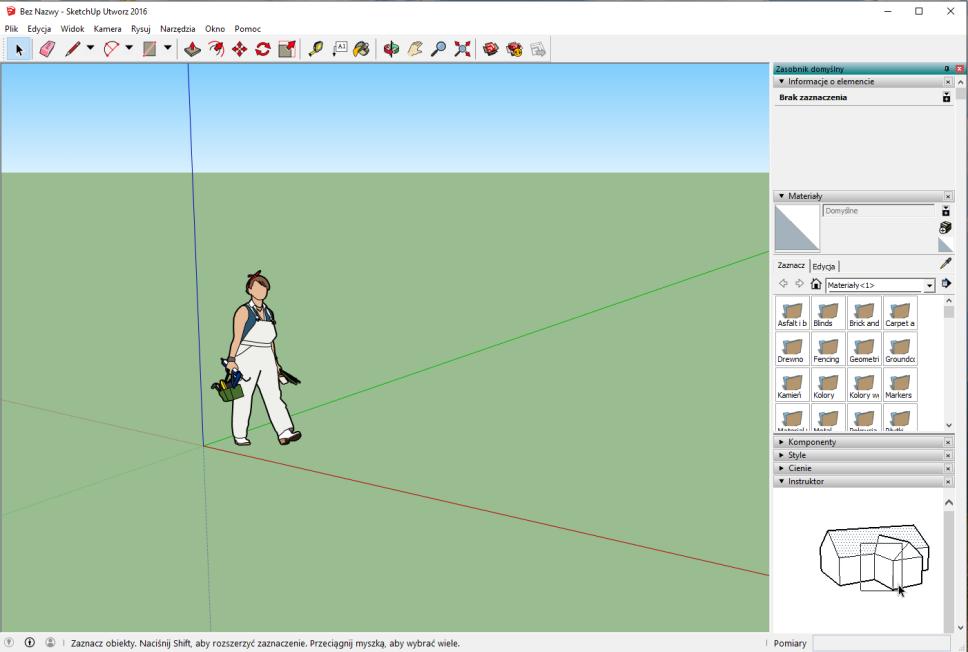968x652 pixels.
Task: Select the Zoom magnifier tool
Action: pyautogui.click(x=438, y=49)
